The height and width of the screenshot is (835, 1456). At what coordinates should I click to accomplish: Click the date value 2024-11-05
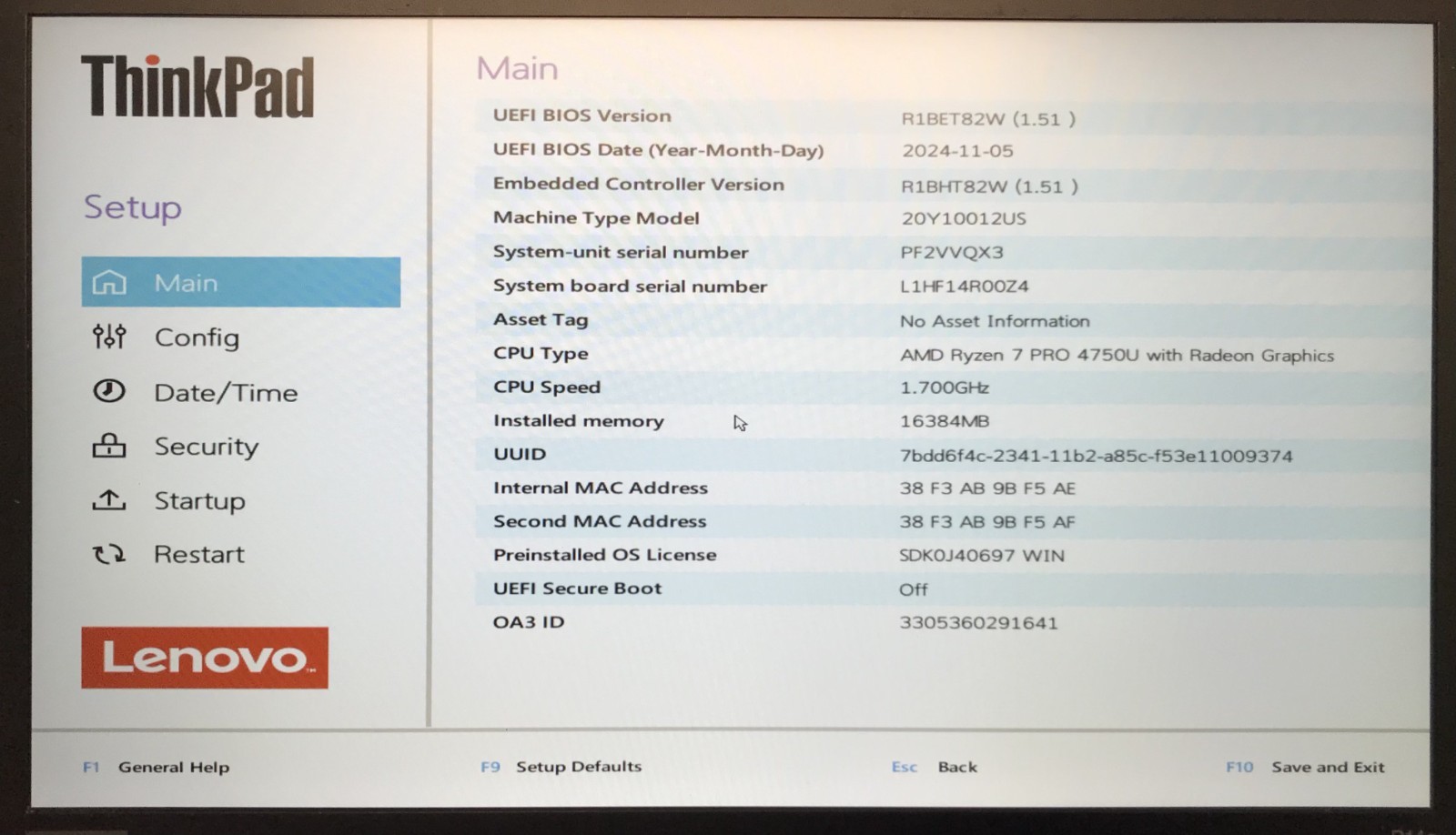pos(957,151)
